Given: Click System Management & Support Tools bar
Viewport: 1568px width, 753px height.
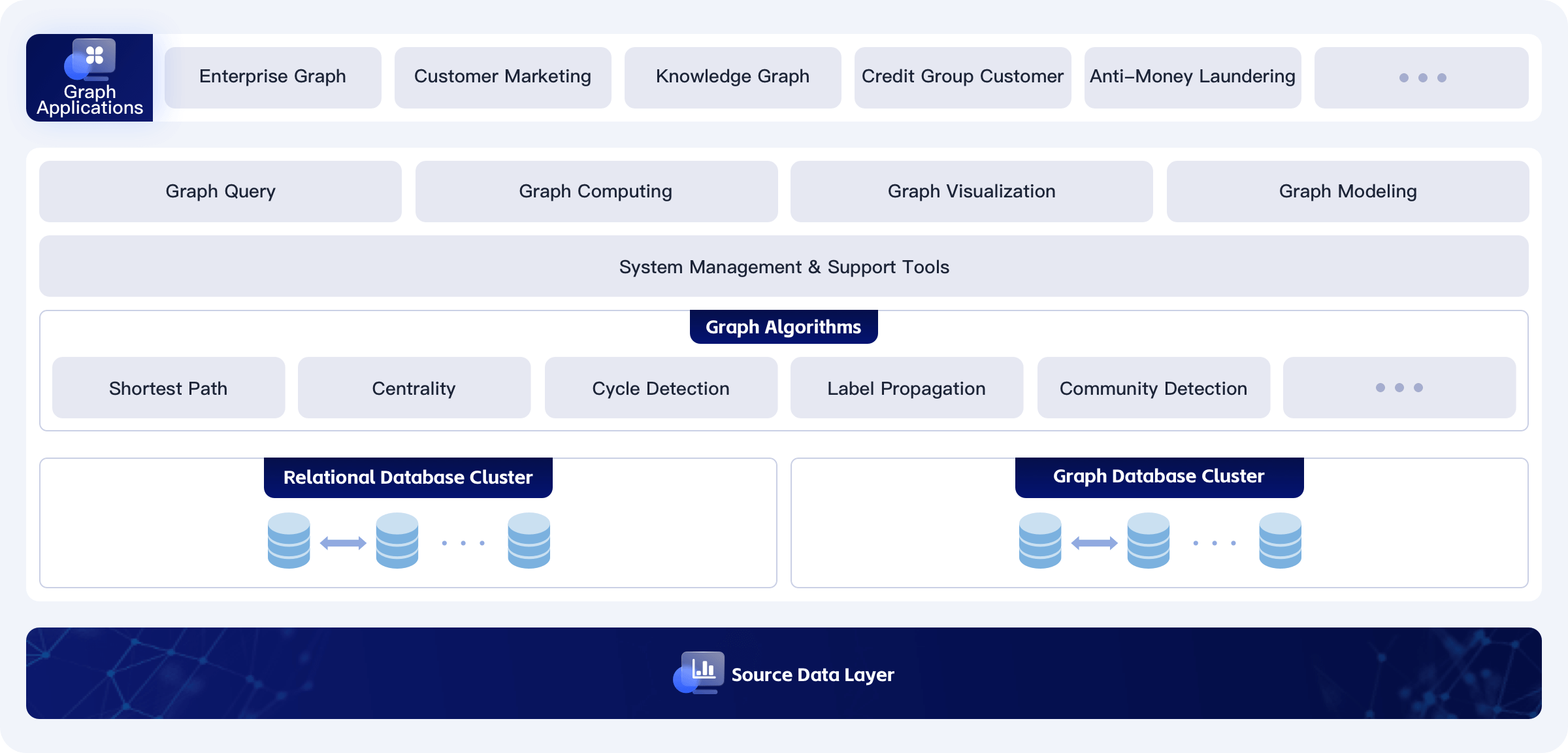Looking at the screenshot, I should click(784, 266).
